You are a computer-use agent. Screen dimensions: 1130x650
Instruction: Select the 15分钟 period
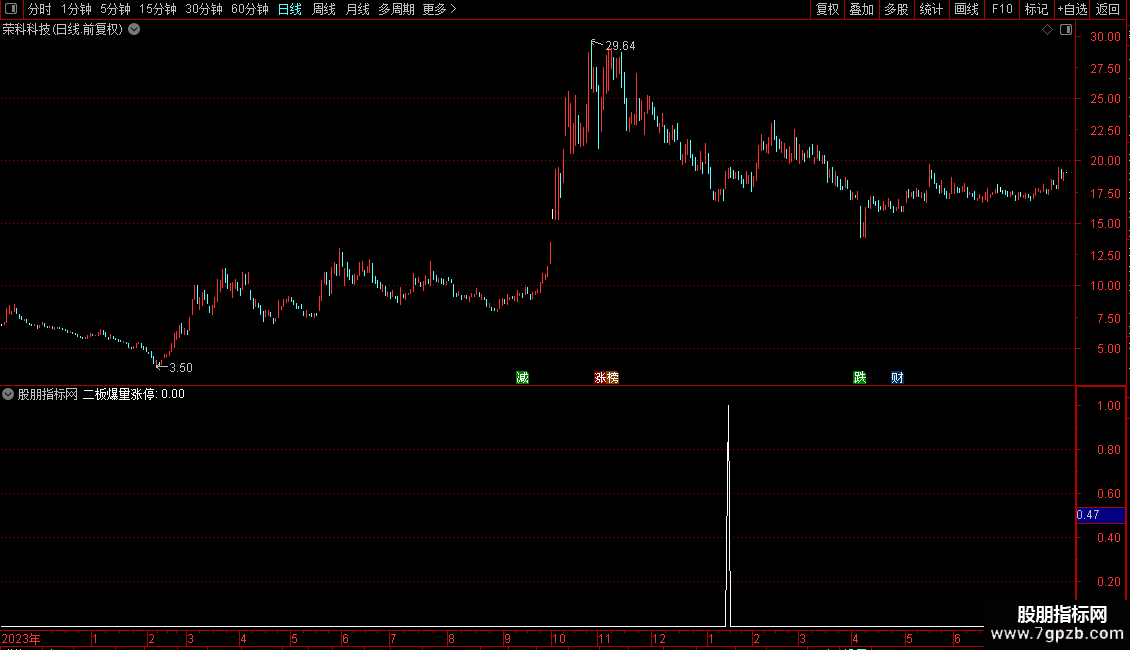(x=157, y=9)
